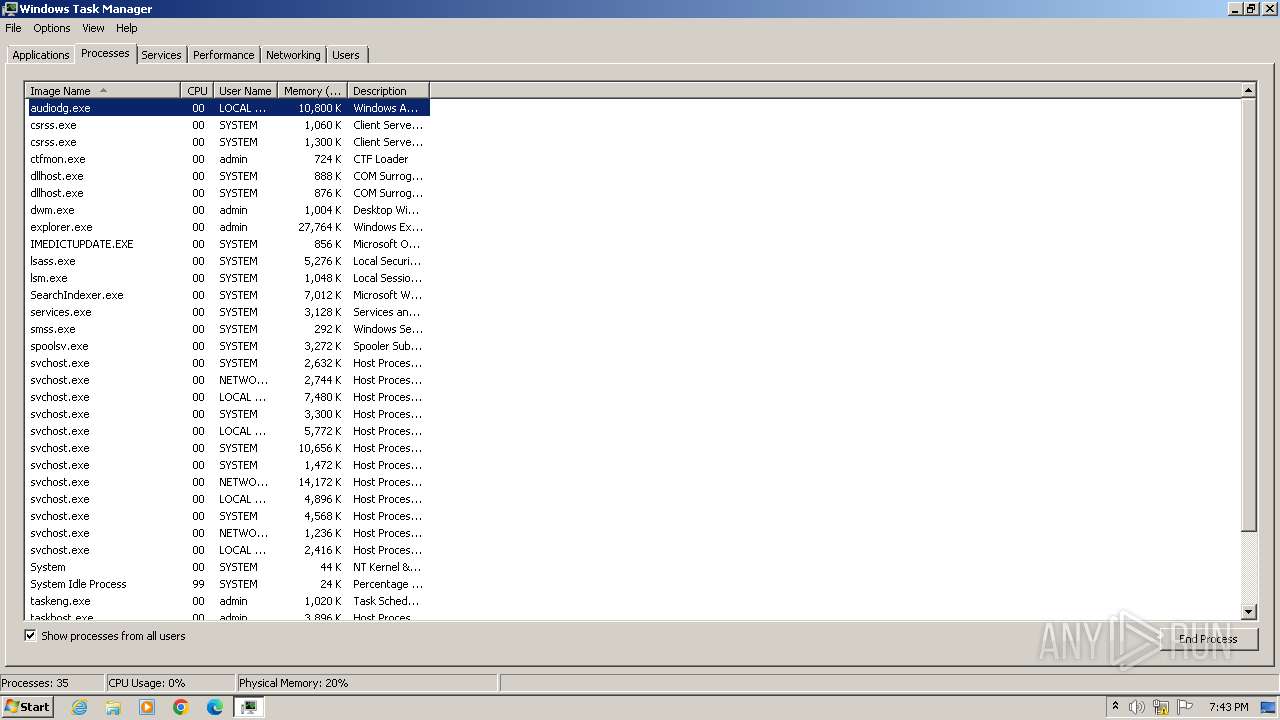
Task: Open the File menu
Action: pyautogui.click(x=13, y=28)
